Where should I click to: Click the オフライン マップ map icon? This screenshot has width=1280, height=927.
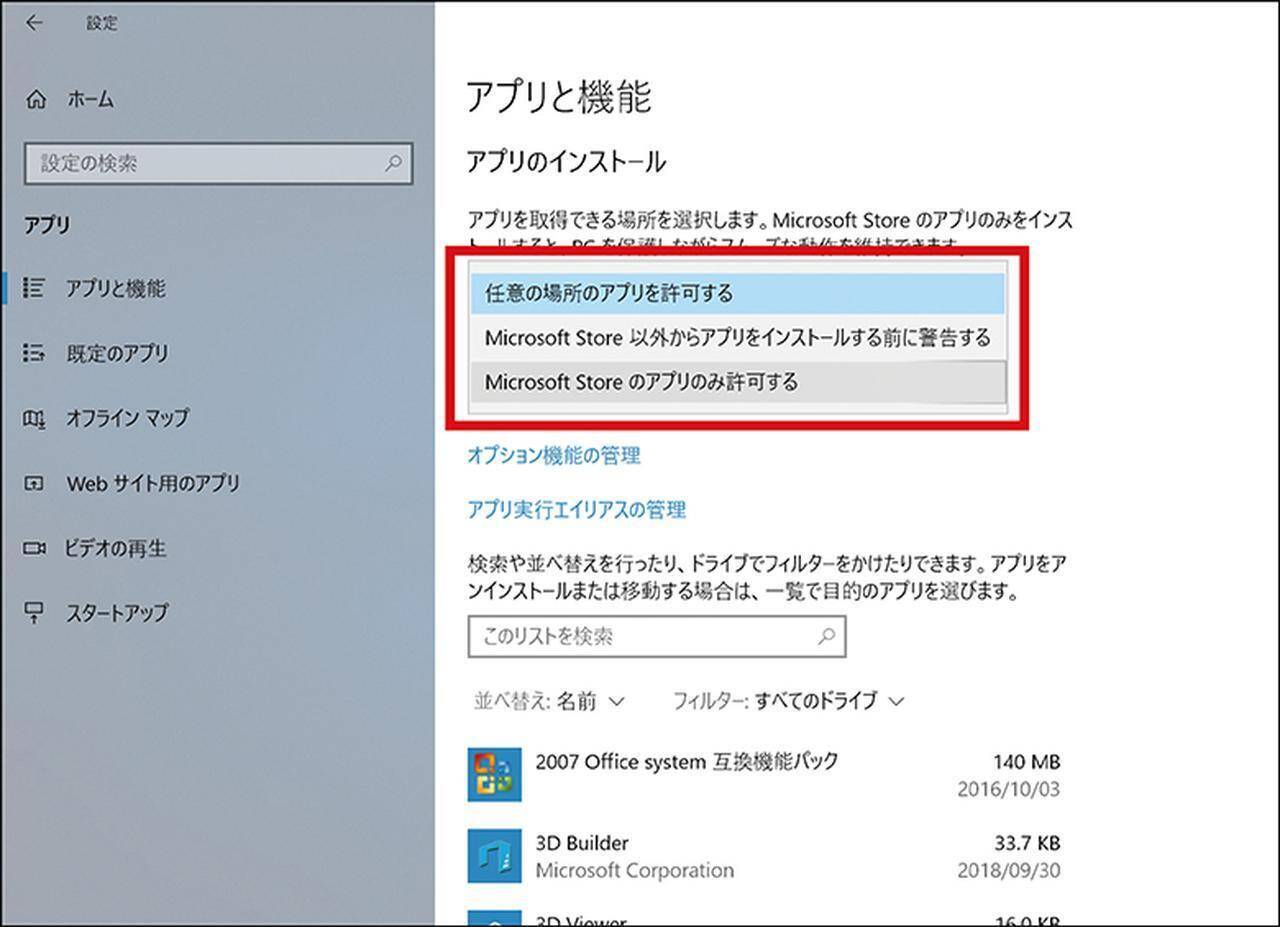click(x=34, y=418)
